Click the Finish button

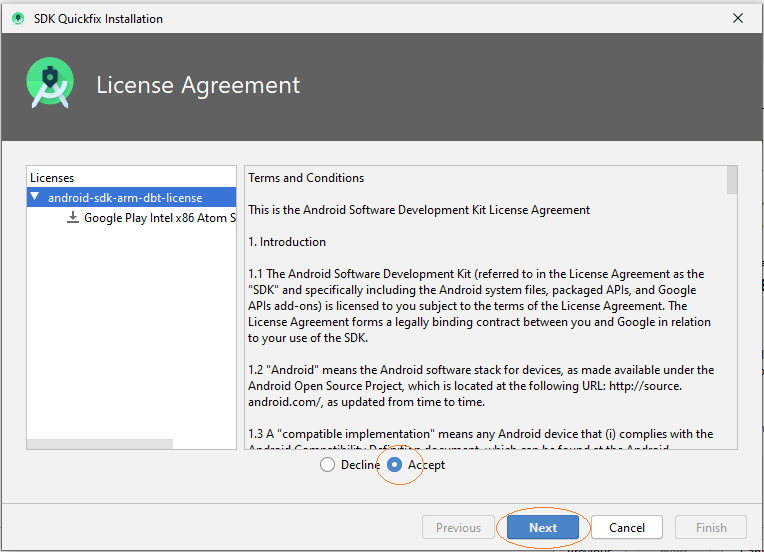(x=711, y=528)
